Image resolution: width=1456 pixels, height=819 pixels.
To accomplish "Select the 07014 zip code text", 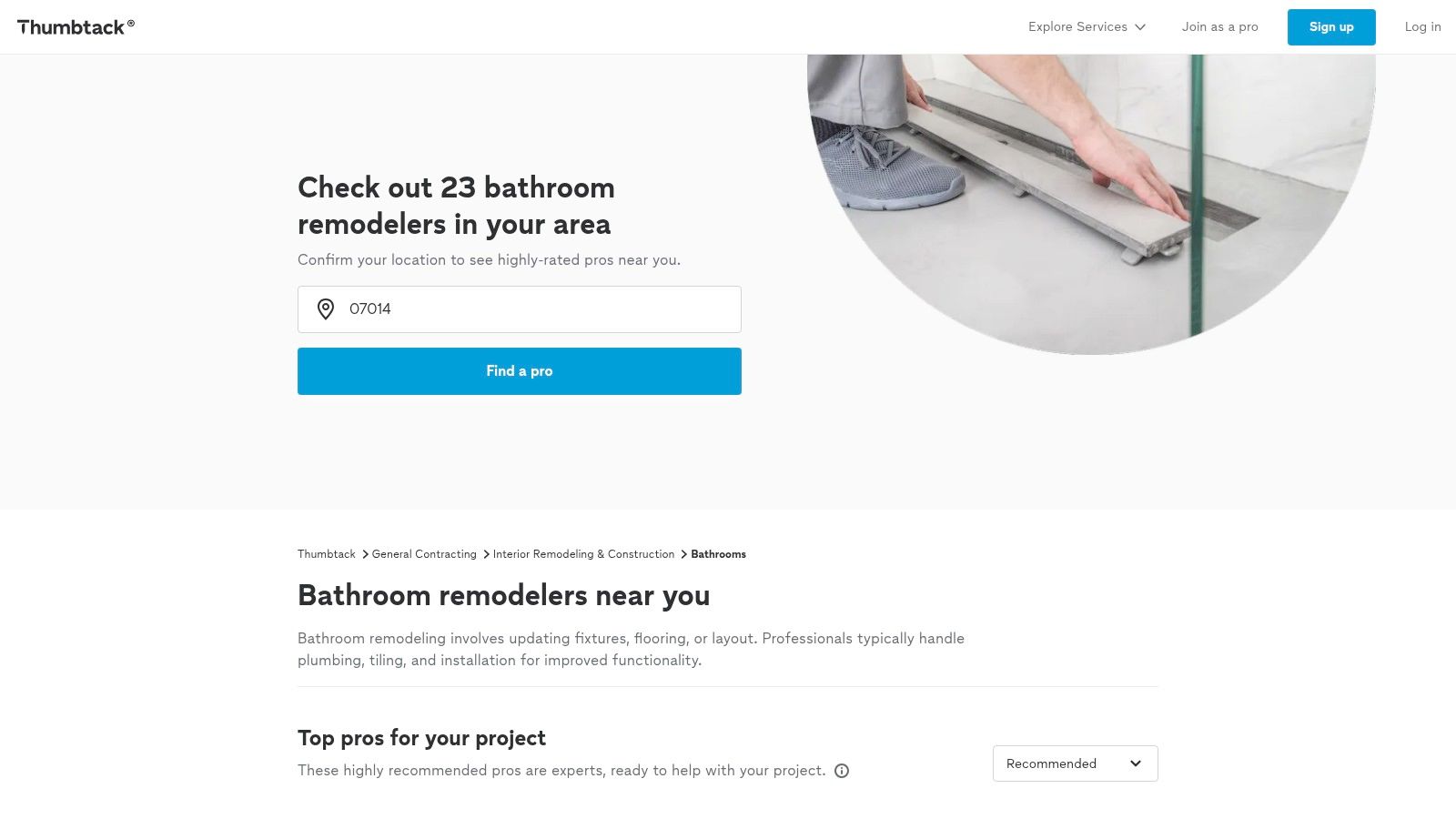I will pos(369,309).
